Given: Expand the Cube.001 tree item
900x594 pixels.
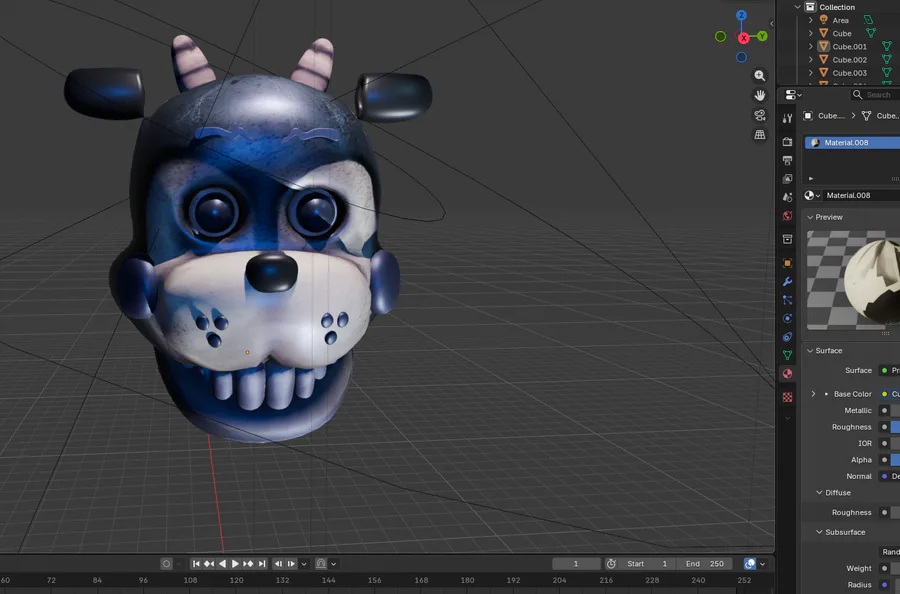Looking at the screenshot, I should click(x=810, y=46).
